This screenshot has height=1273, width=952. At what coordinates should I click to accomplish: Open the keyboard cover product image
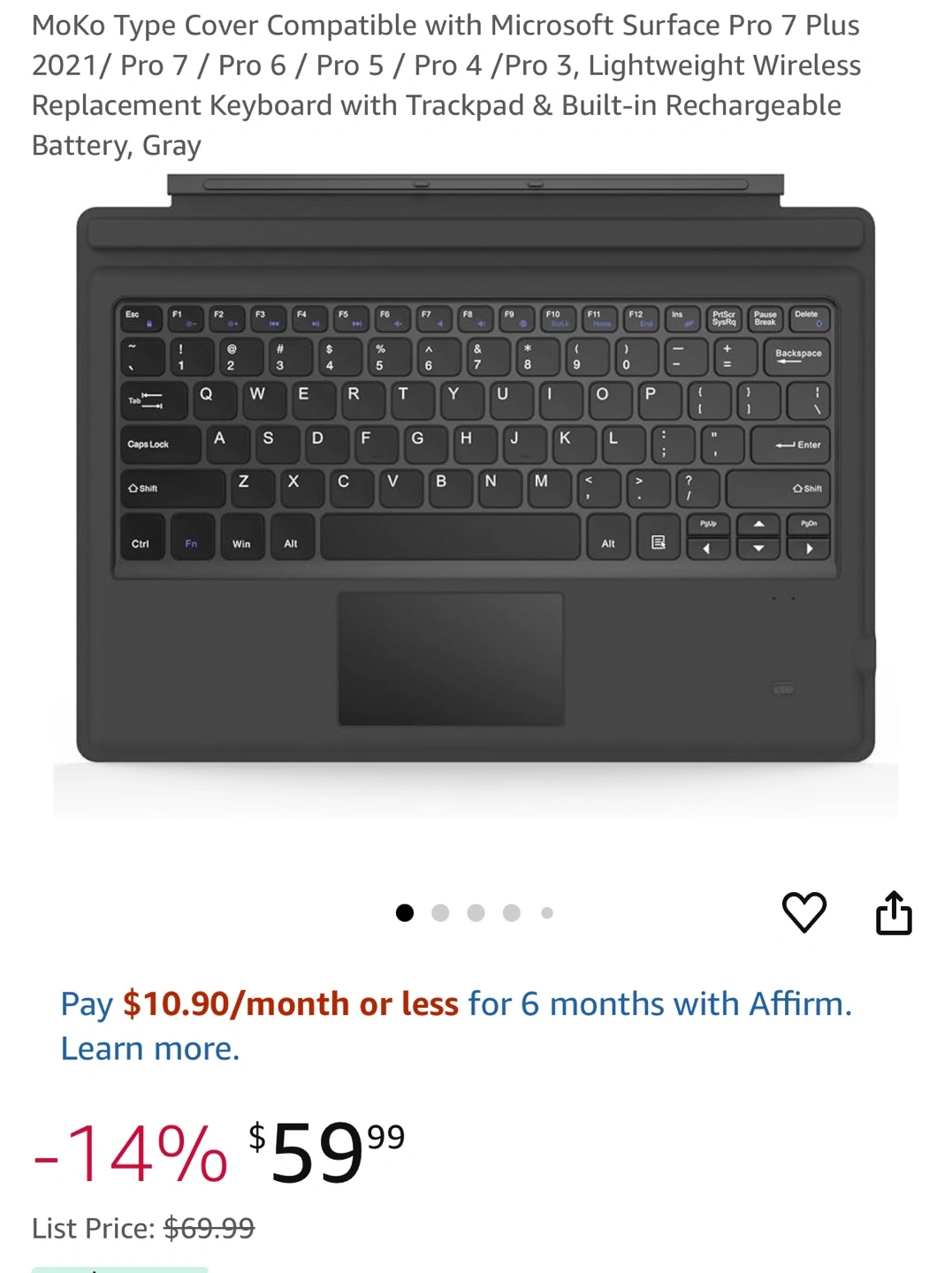[x=476, y=495]
